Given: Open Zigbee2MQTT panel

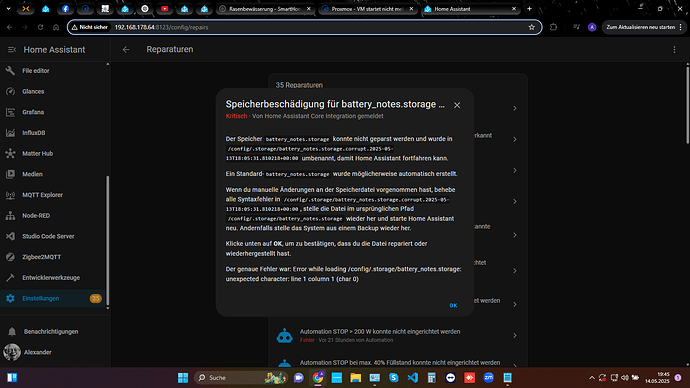Looking at the screenshot, I should [x=53, y=257].
